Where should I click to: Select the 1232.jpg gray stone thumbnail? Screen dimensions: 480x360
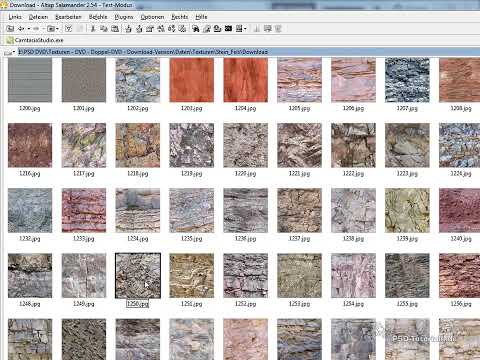pos(30,210)
